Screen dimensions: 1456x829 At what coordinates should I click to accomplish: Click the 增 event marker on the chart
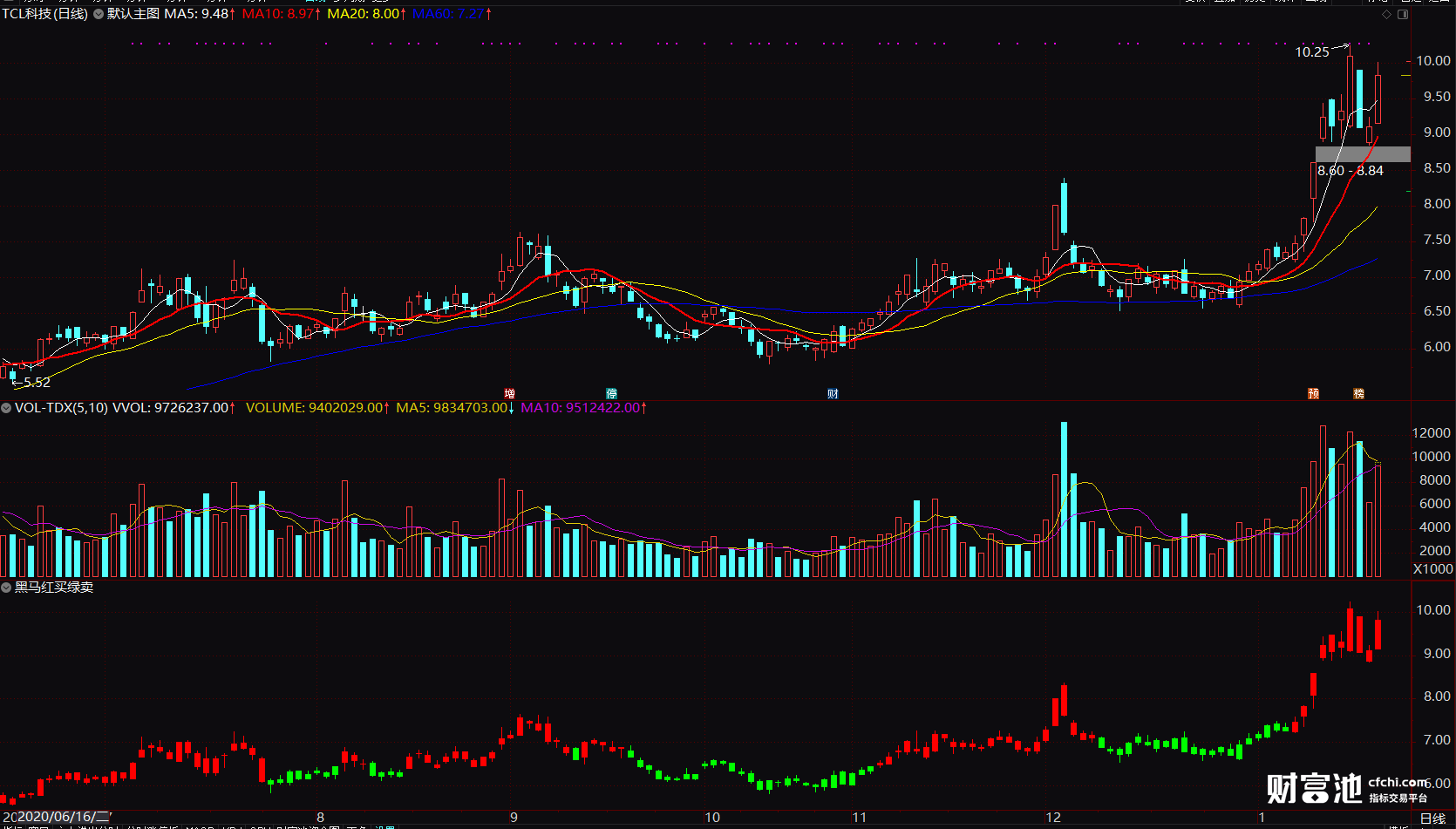pos(510,394)
